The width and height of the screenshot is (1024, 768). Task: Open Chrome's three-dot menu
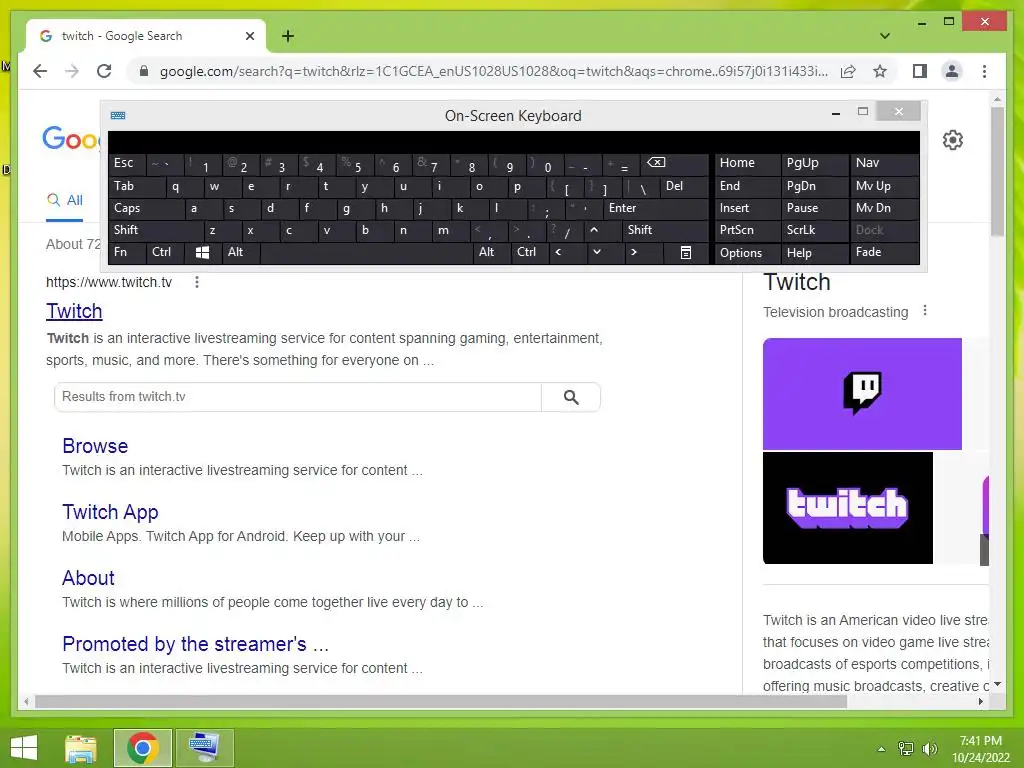pyautogui.click(x=984, y=71)
